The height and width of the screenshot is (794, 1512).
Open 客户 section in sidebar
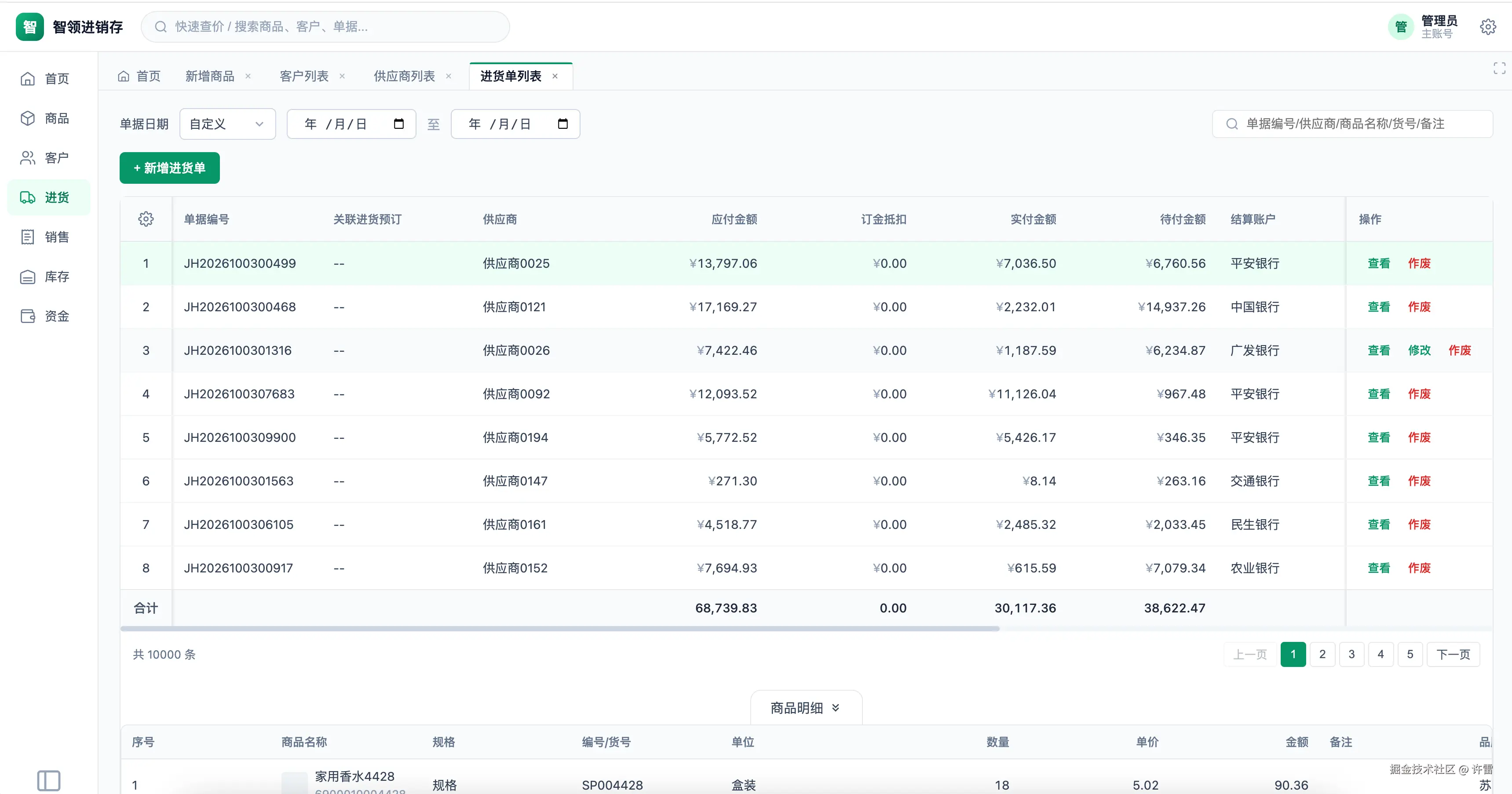click(49, 158)
